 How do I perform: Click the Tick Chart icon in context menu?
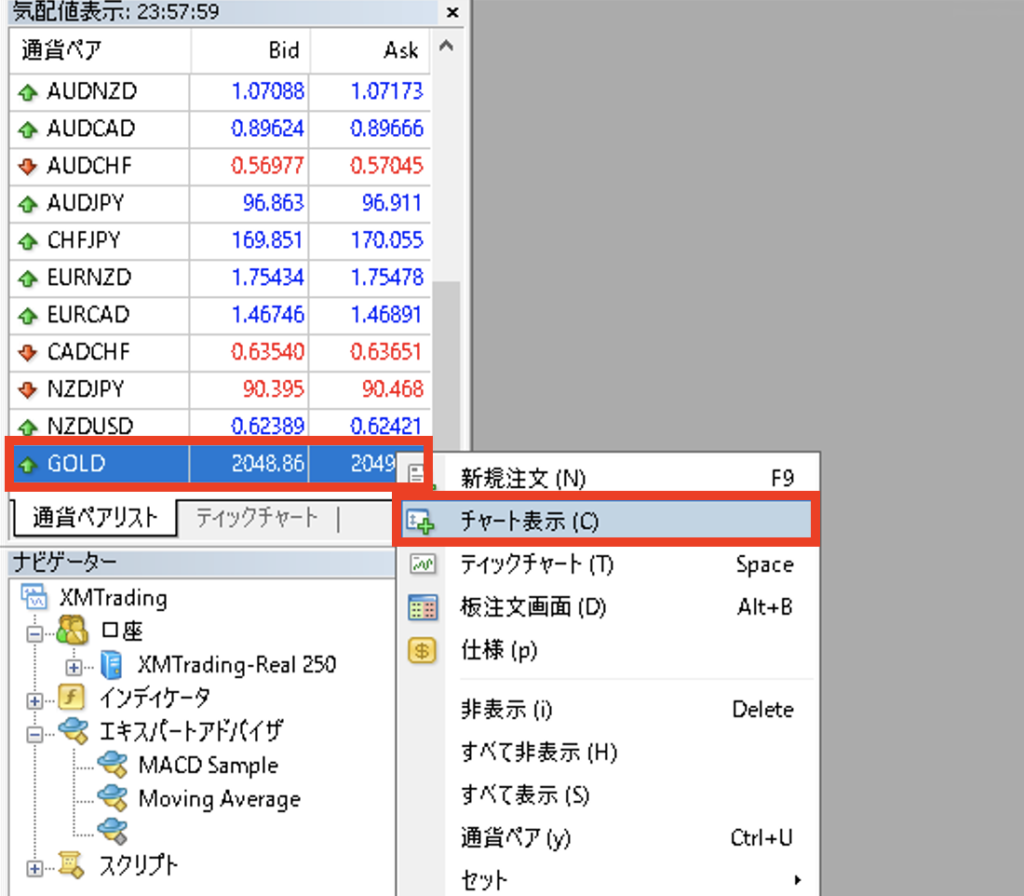click(422, 565)
